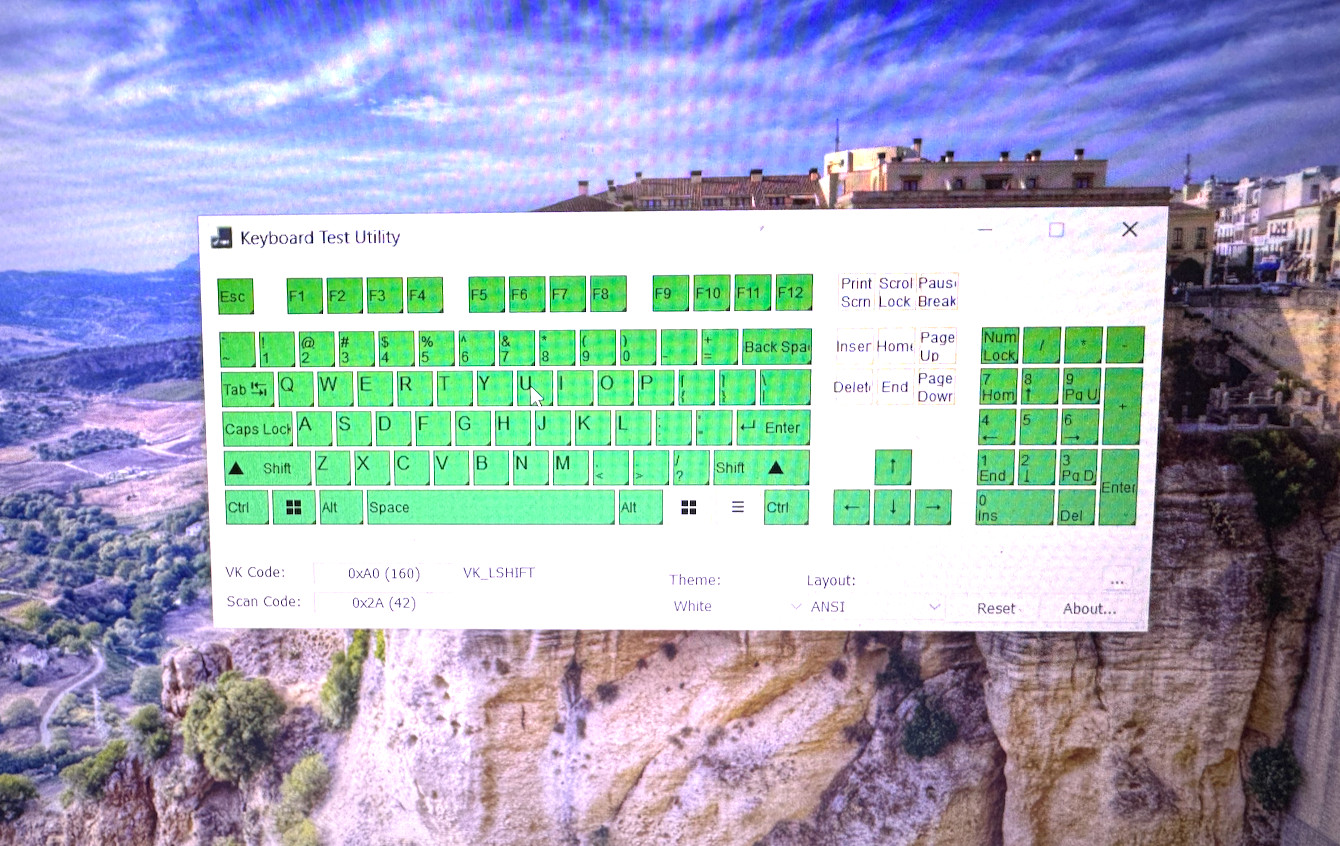The image size is (1340, 846).
Task: Select the Scroll Lock key
Action: (895, 292)
